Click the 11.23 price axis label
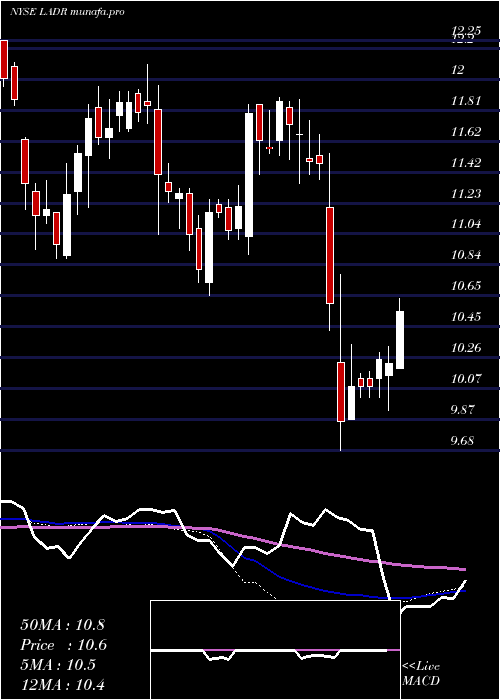 466,193
